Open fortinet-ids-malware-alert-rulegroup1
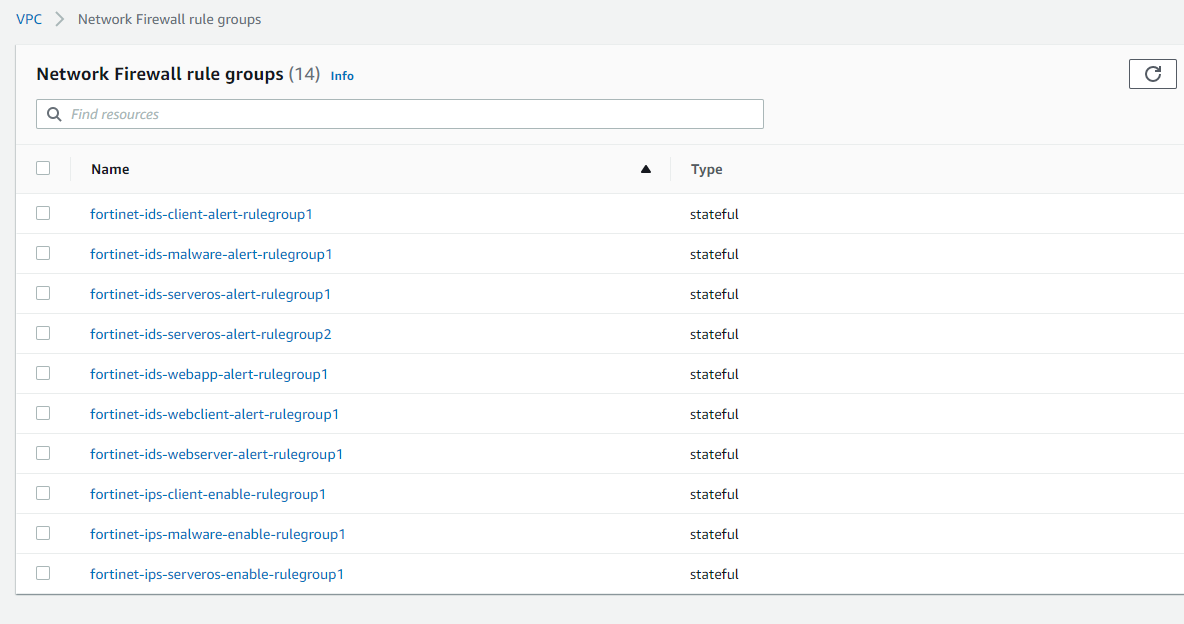The width and height of the screenshot is (1184, 624). 211,253
